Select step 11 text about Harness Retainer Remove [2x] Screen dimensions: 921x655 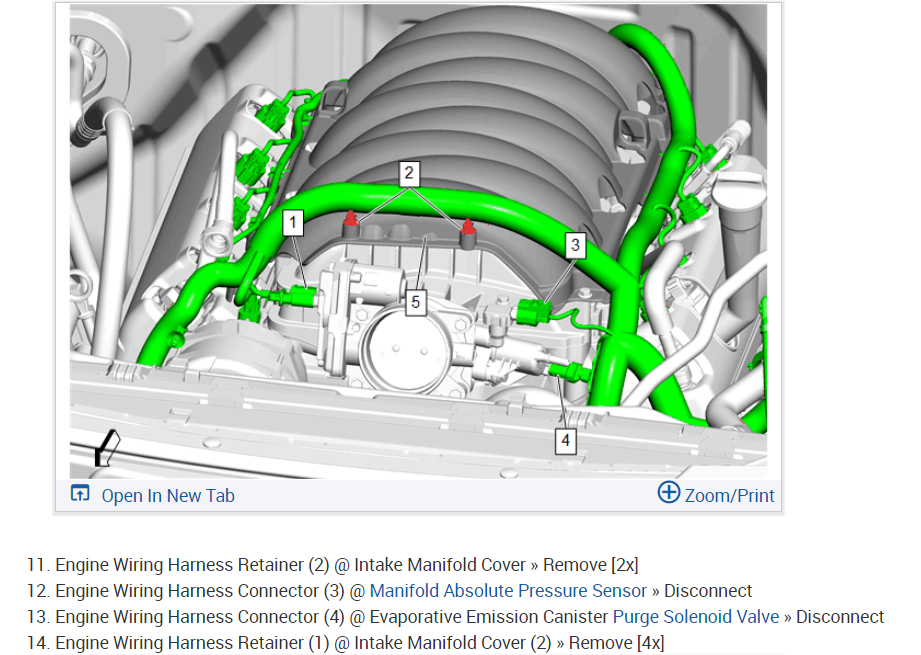coord(347,565)
